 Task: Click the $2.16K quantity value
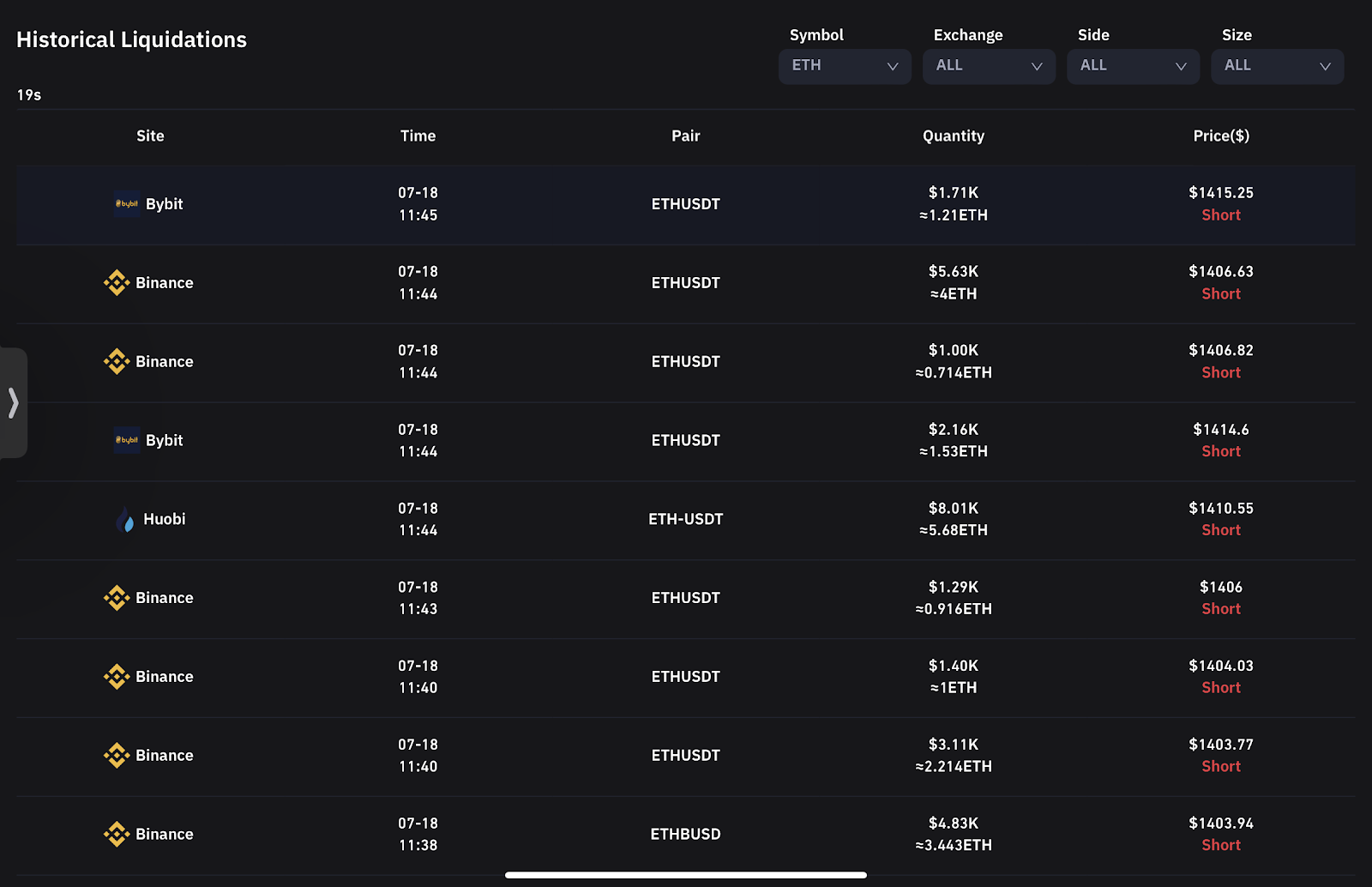[954, 430]
